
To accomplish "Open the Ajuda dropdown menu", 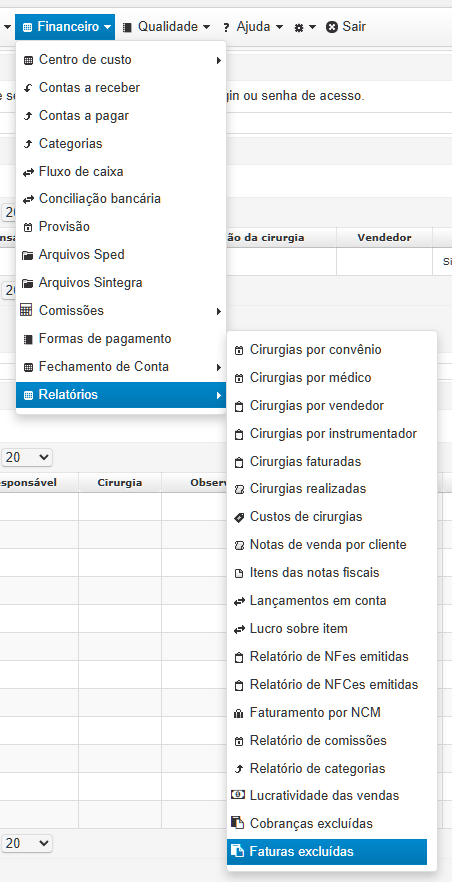I will coord(253,26).
